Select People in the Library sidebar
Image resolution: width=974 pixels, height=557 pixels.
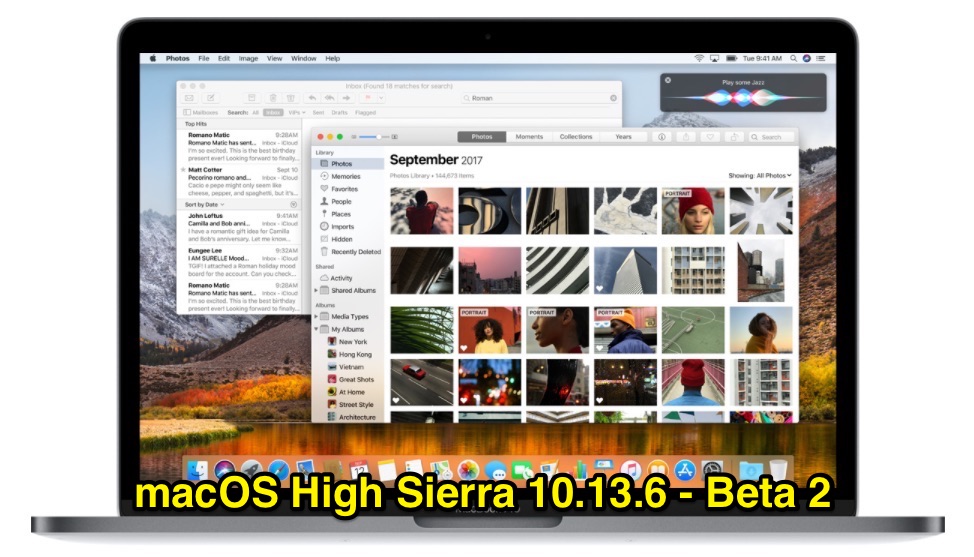[341, 201]
